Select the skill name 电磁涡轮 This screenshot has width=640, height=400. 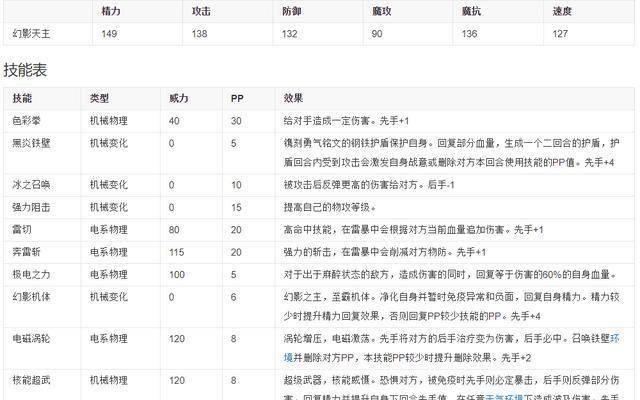coord(31,338)
